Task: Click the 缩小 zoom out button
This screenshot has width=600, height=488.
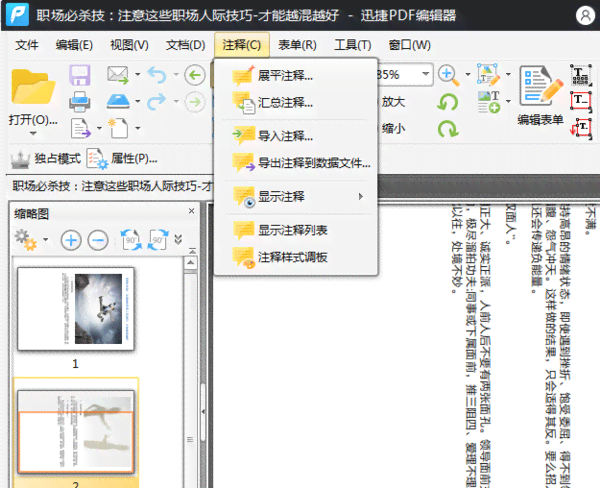Action: (x=393, y=129)
